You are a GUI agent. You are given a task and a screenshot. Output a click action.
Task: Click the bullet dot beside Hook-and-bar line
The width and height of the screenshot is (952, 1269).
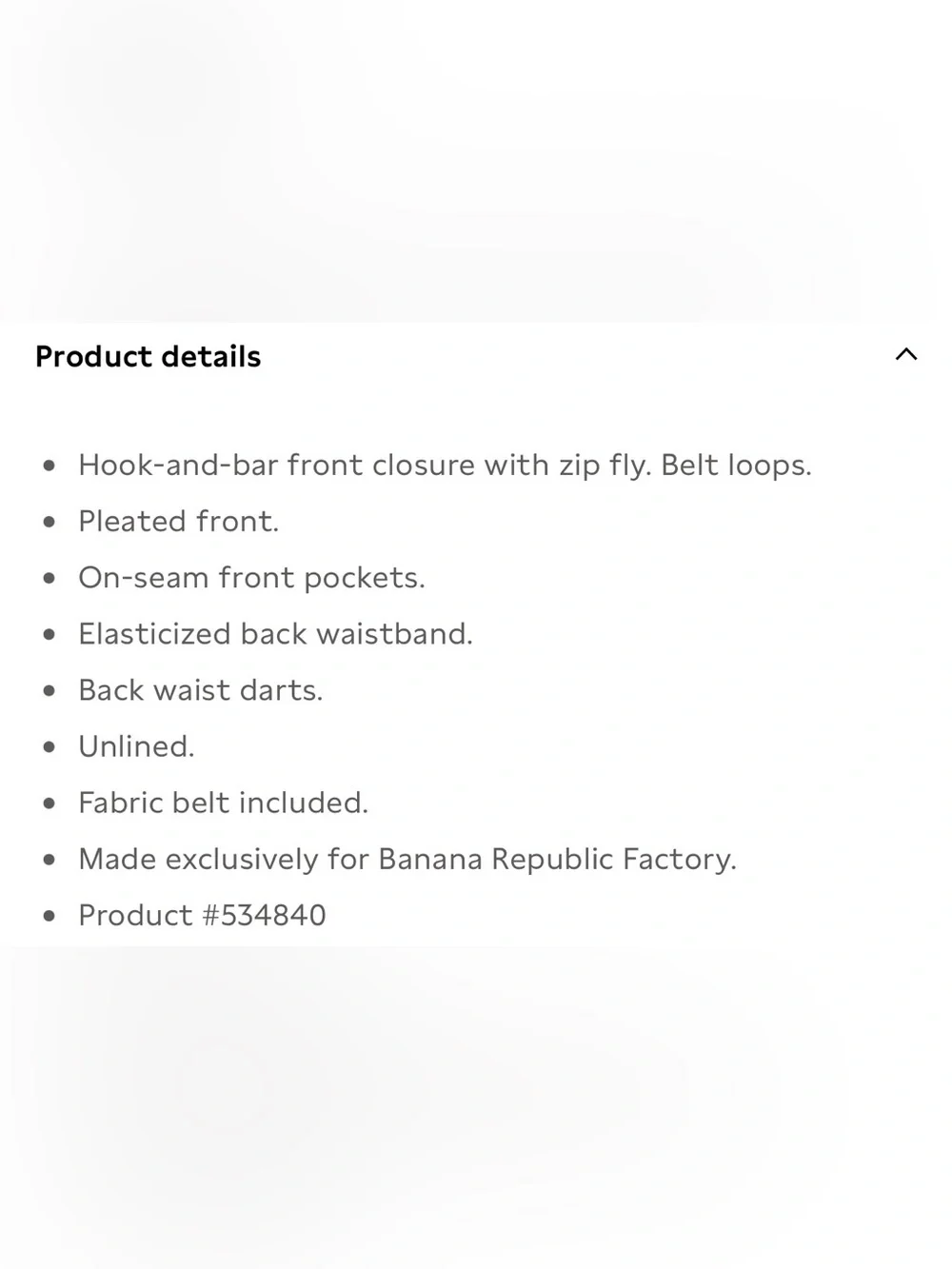tap(50, 466)
